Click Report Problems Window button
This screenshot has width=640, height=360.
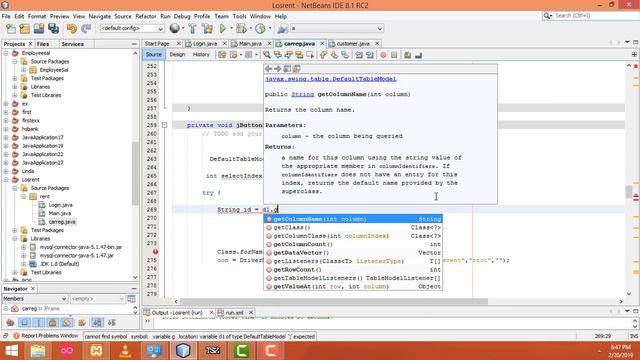click(45, 336)
